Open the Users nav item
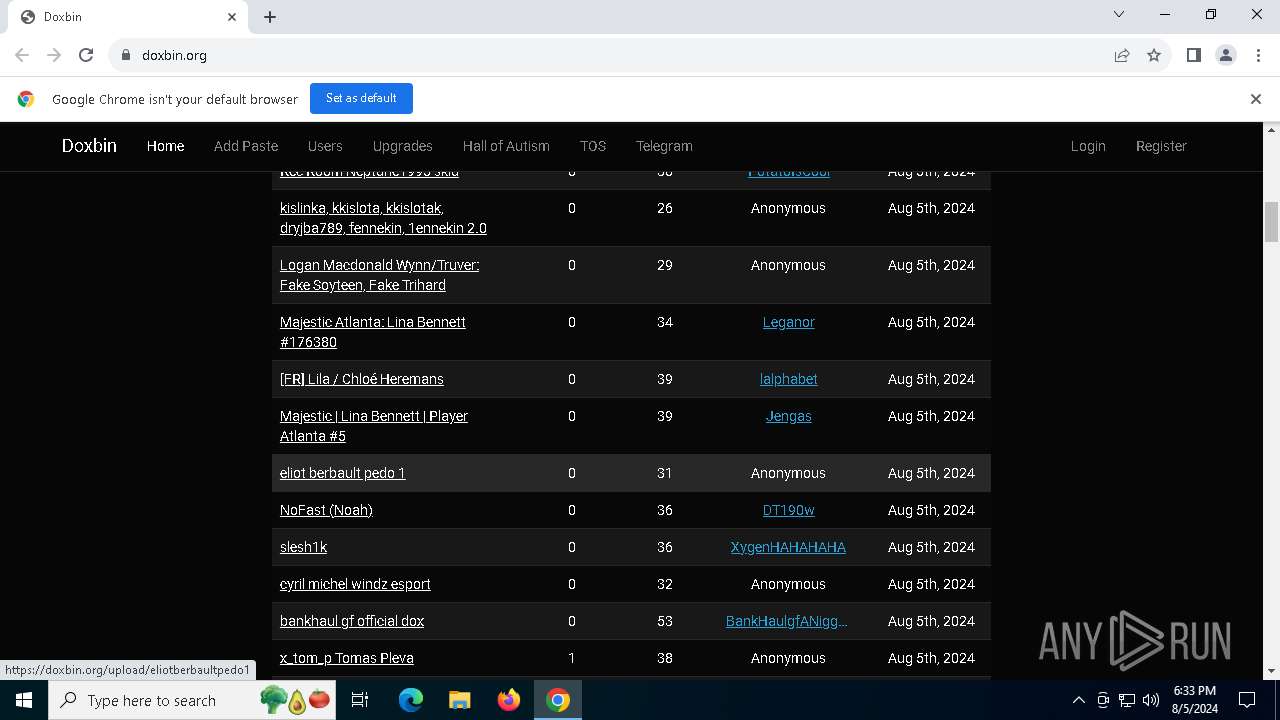1280x720 pixels. click(325, 146)
